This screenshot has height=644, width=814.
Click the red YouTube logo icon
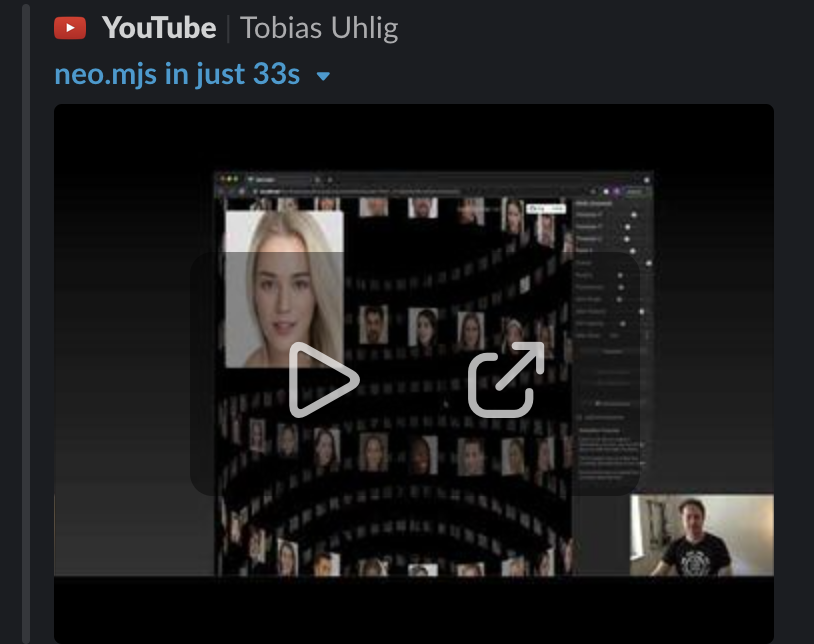coord(70,28)
